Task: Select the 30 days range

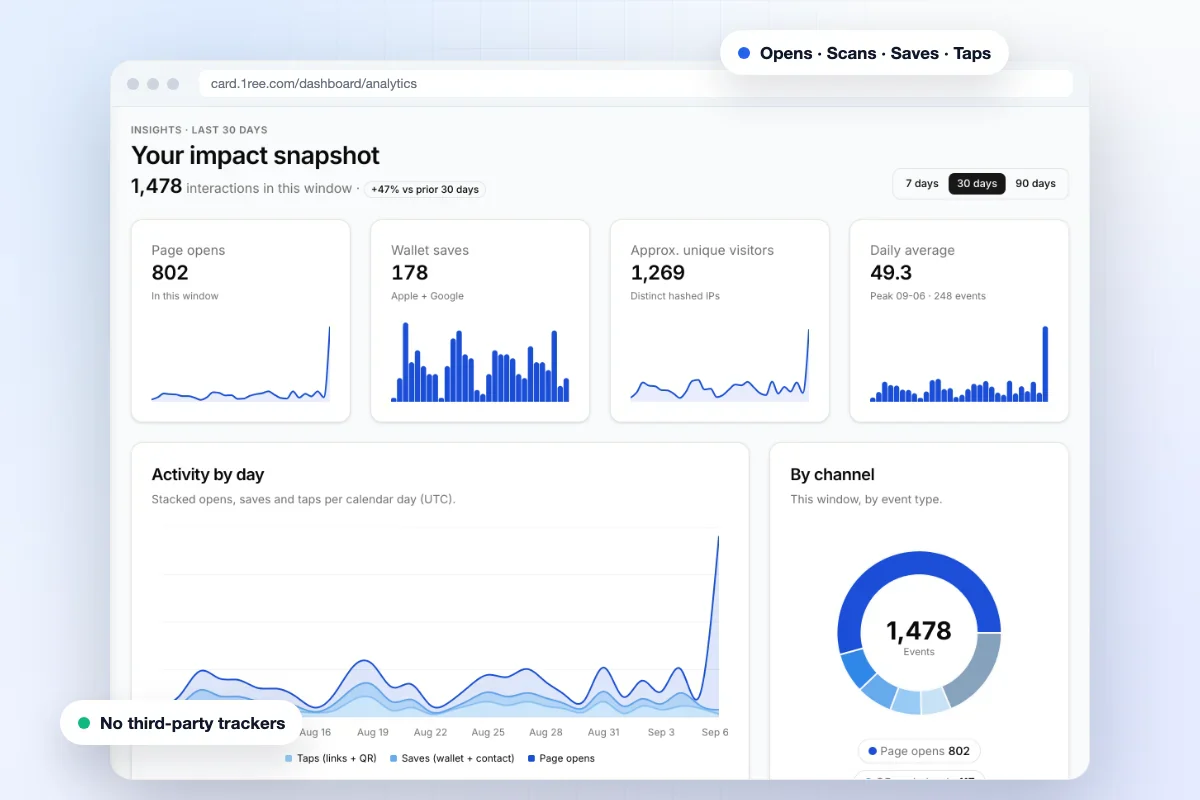Action: [977, 184]
